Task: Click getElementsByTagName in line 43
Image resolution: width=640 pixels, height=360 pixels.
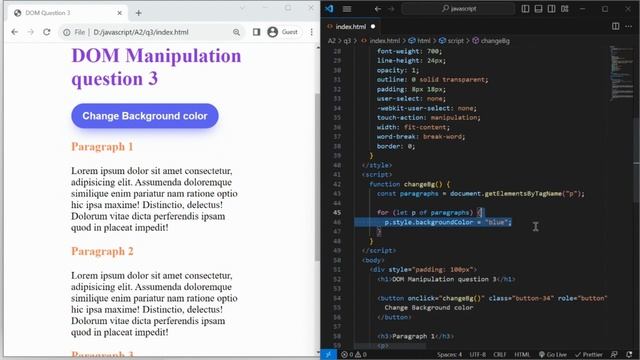Action: tap(523, 193)
